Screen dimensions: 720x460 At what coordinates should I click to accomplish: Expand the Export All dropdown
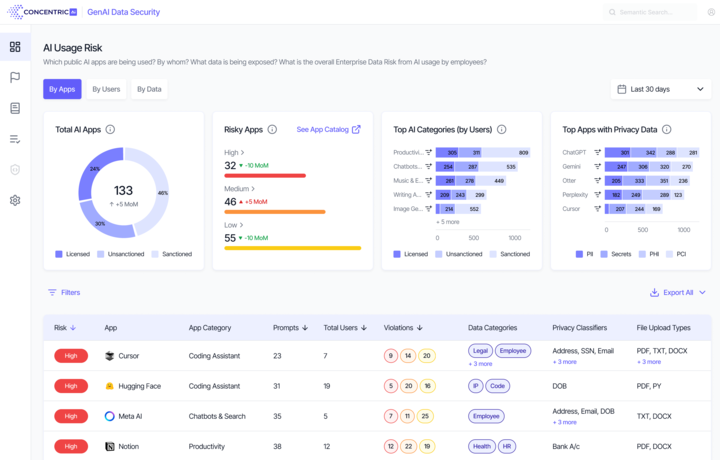pos(677,293)
